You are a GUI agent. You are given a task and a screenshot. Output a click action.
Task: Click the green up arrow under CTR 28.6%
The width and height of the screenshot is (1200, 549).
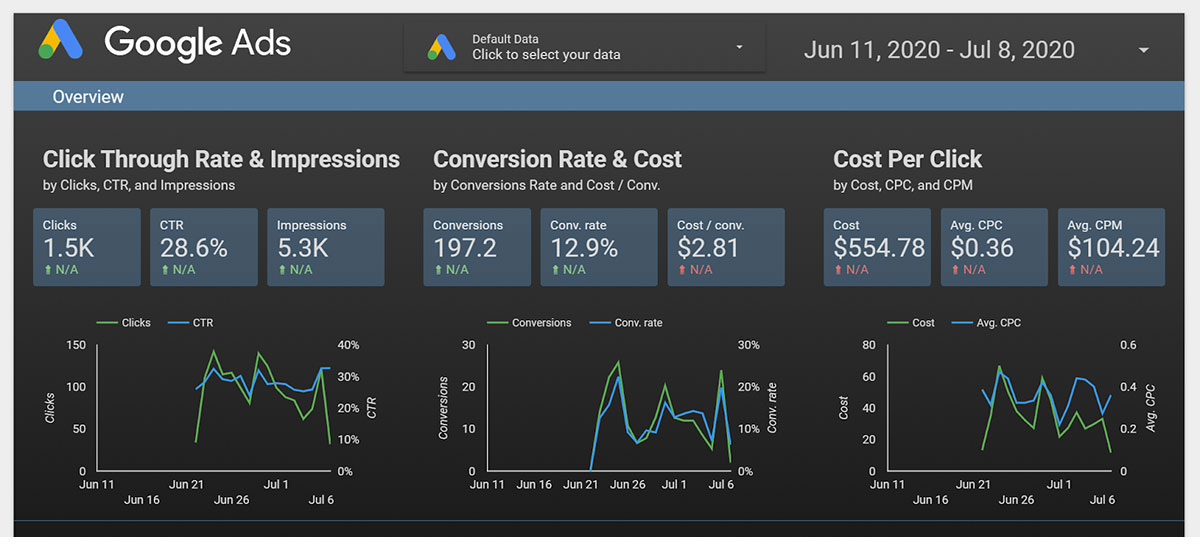coord(164,270)
